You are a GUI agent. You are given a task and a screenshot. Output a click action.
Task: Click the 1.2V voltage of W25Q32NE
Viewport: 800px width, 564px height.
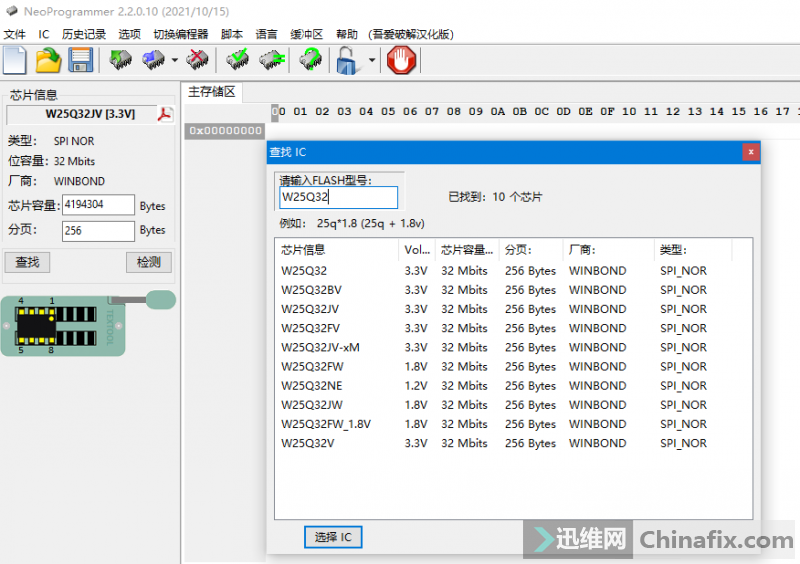coord(416,386)
